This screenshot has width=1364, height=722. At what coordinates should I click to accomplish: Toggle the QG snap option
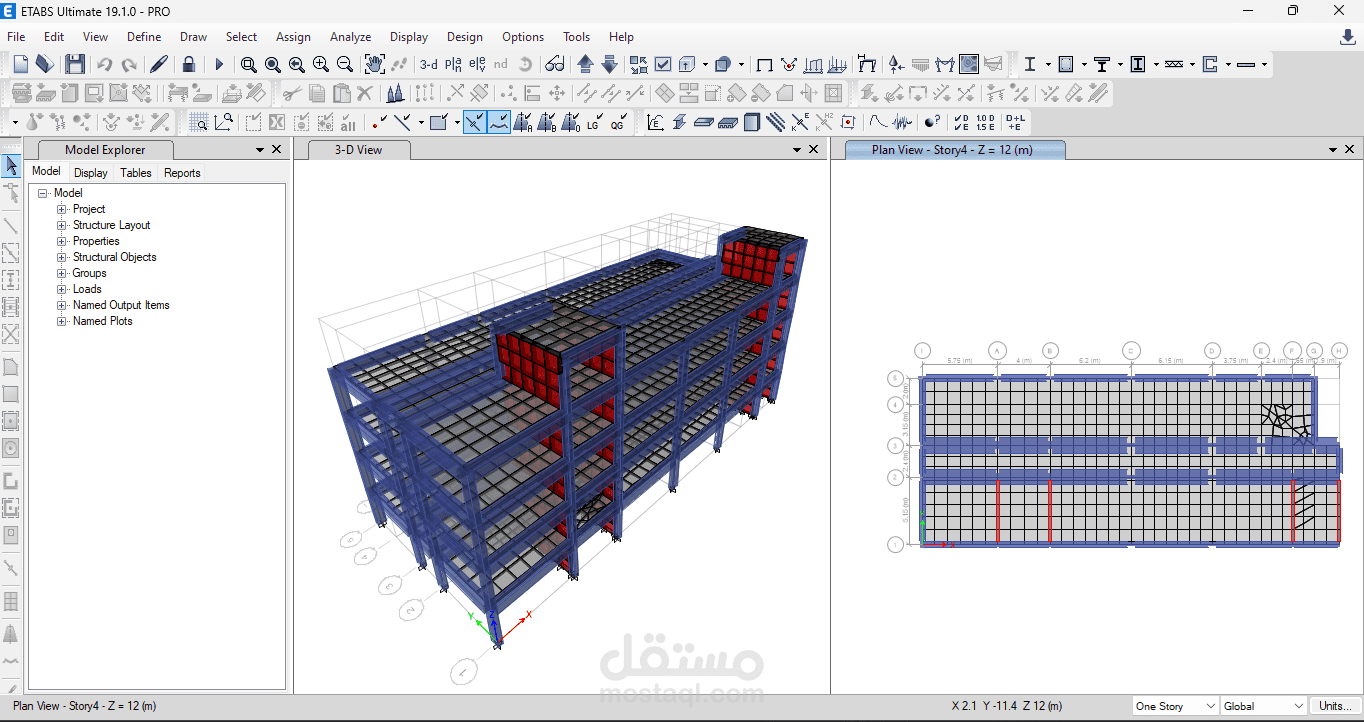pyautogui.click(x=618, y=122)
